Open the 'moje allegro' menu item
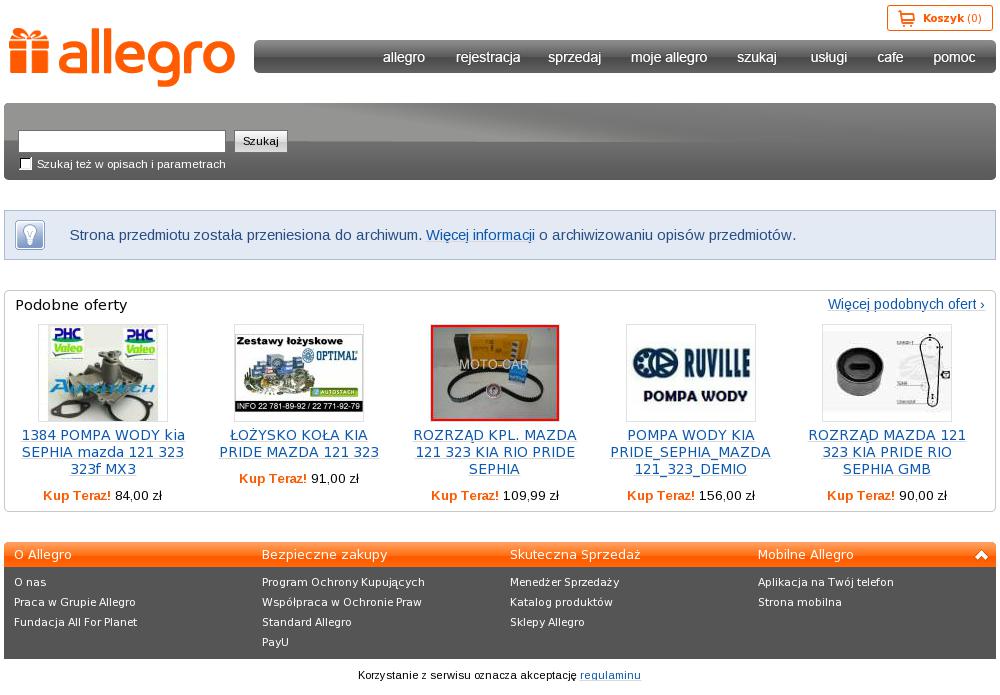The height and width of the screenshot is (695, 1000). [x=669, y=57]
